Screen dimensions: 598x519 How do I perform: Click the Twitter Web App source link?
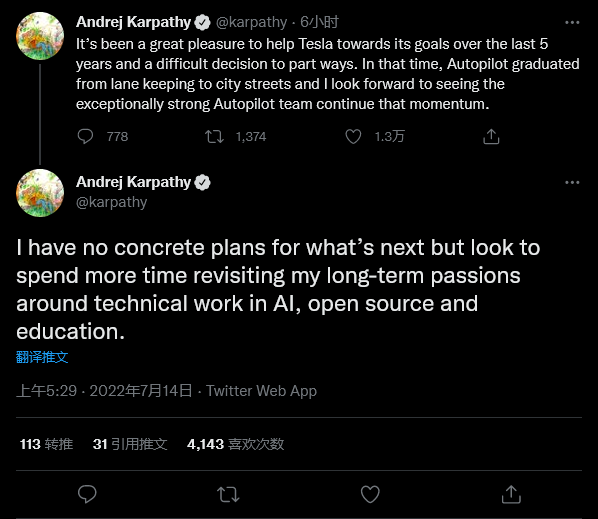click(261, 391)
